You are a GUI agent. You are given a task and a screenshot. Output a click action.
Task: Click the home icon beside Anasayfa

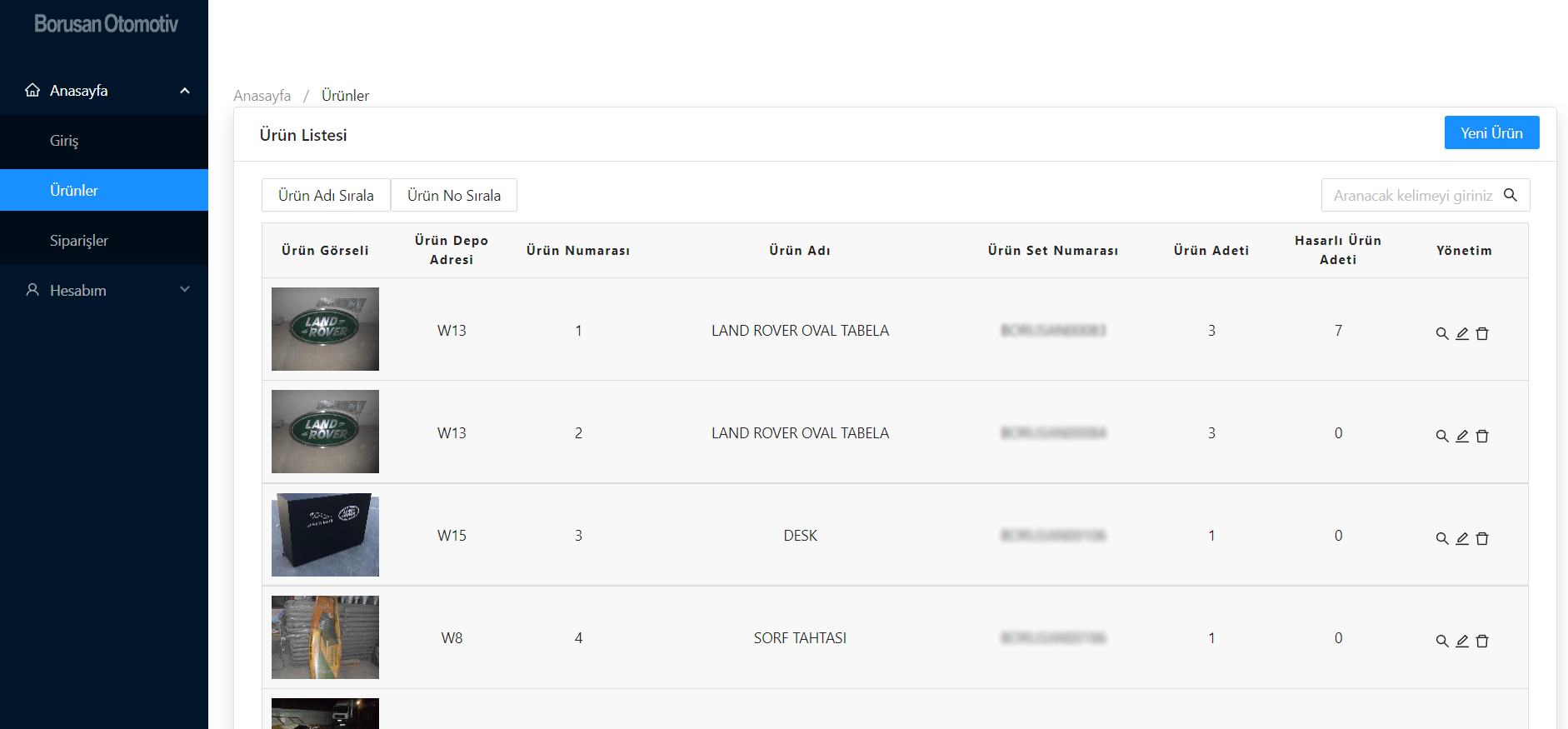32,90
